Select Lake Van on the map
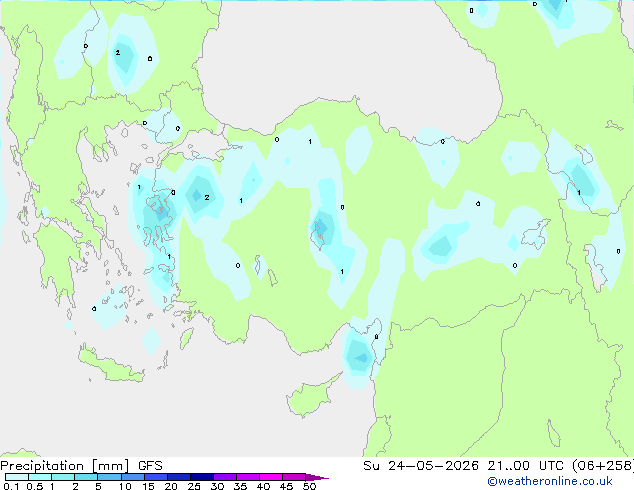634x490 pixels. coord(534,234)
